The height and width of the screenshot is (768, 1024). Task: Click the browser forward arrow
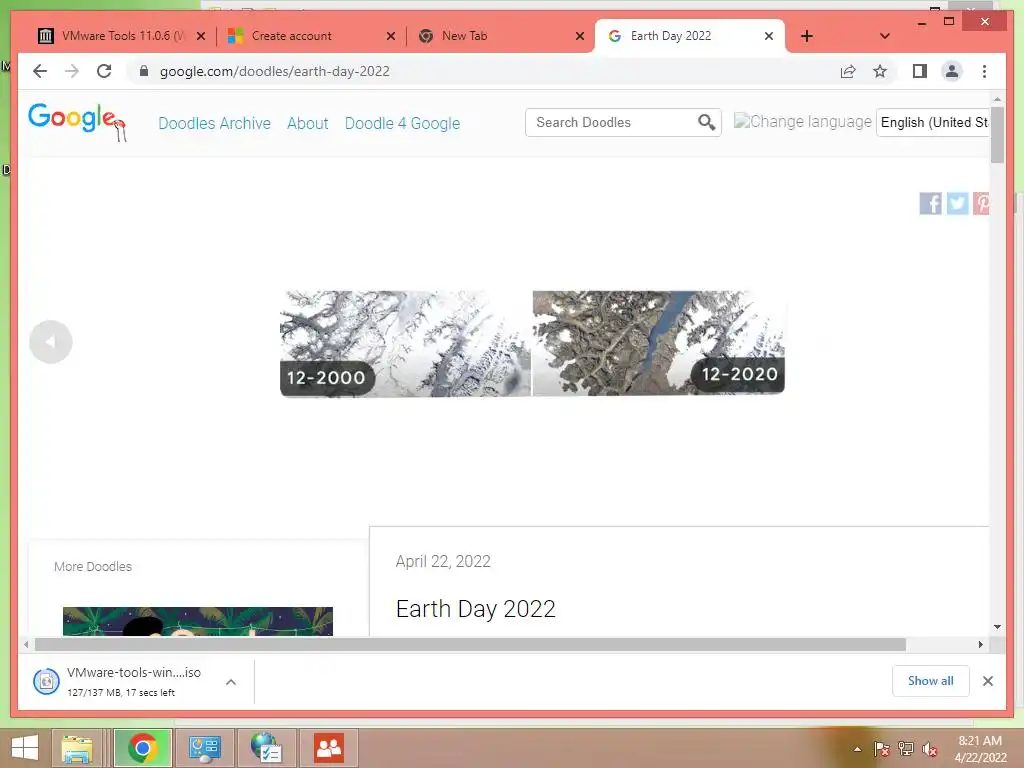(72, 71)
